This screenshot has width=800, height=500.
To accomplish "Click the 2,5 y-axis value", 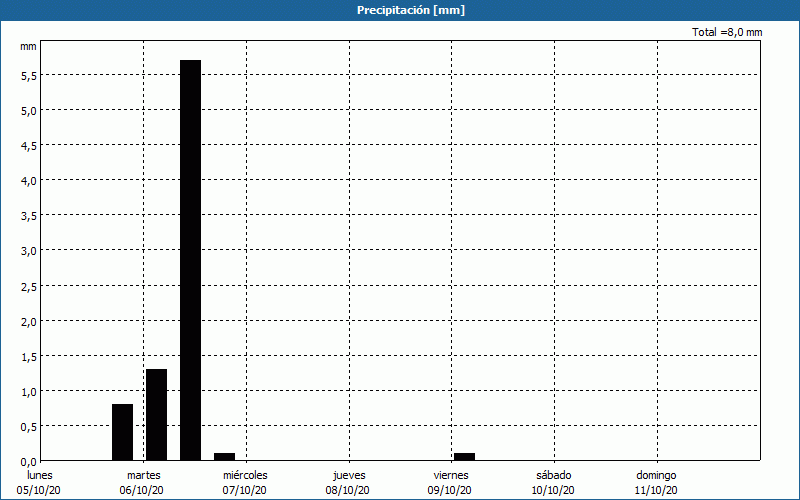I will point(29,286).
